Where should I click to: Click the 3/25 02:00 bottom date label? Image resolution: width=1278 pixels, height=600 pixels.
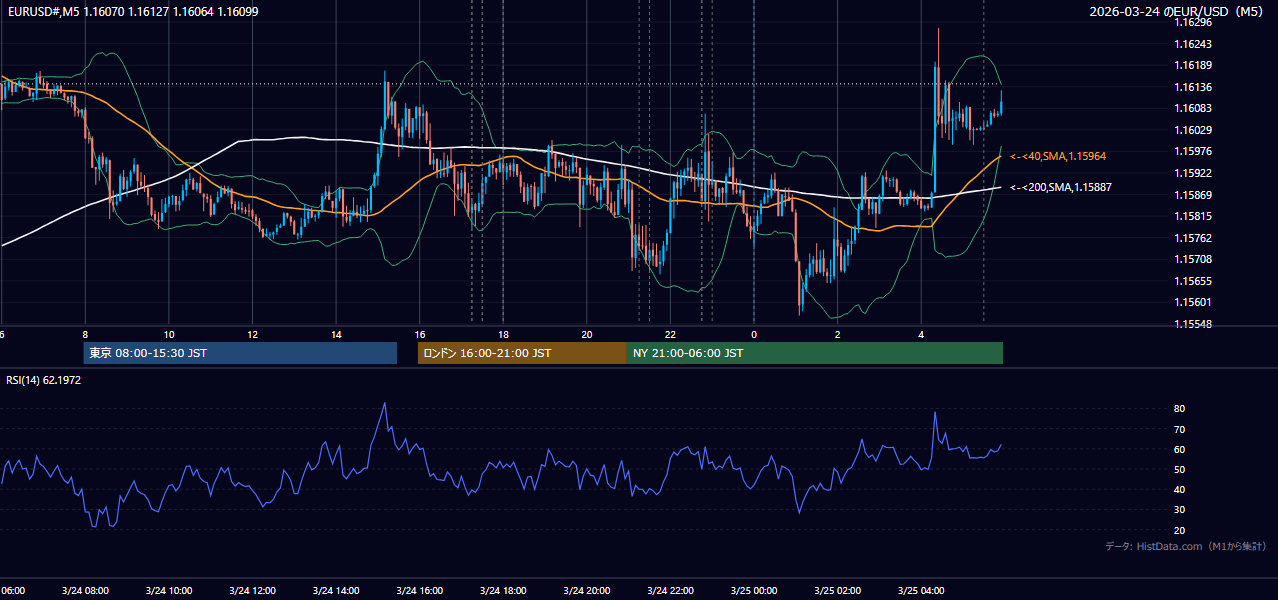tap(838, 590)
